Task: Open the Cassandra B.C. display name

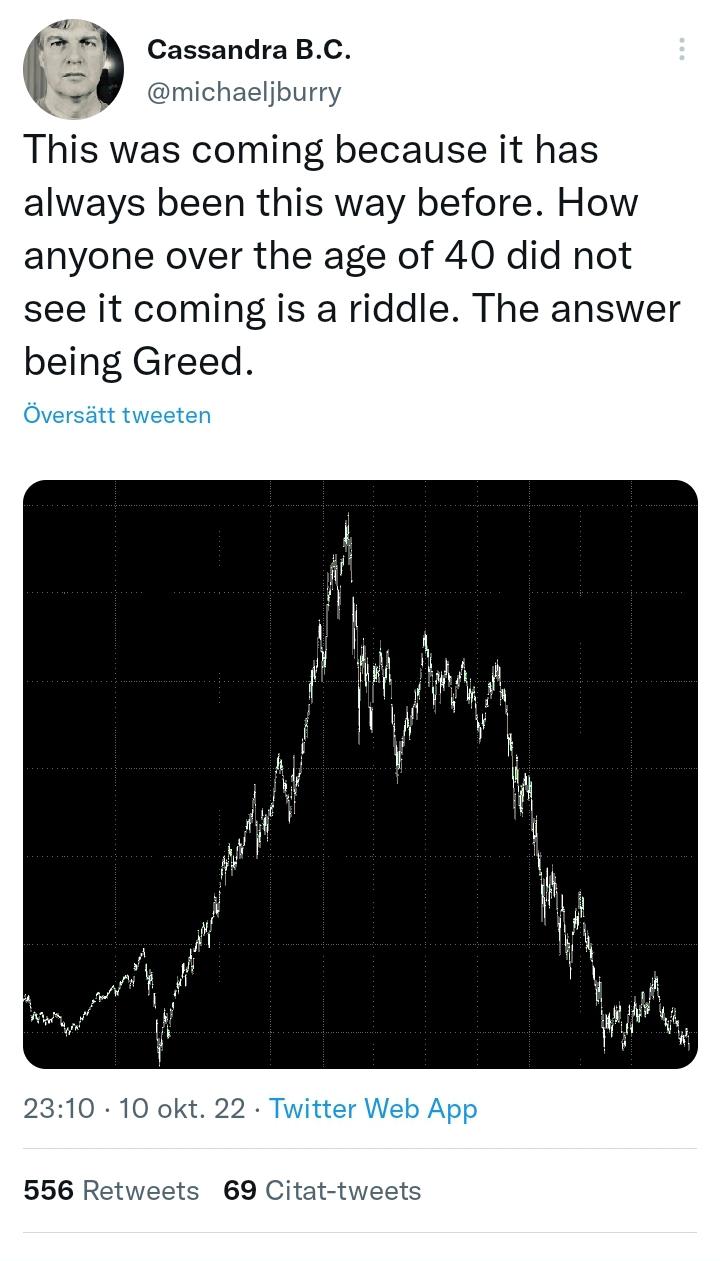Action: click(249, 49)
